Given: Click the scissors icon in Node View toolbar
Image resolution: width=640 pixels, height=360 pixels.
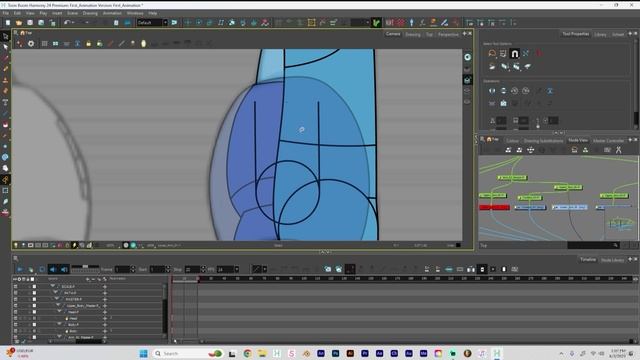Looking at the screenshot, I should 618,150.
